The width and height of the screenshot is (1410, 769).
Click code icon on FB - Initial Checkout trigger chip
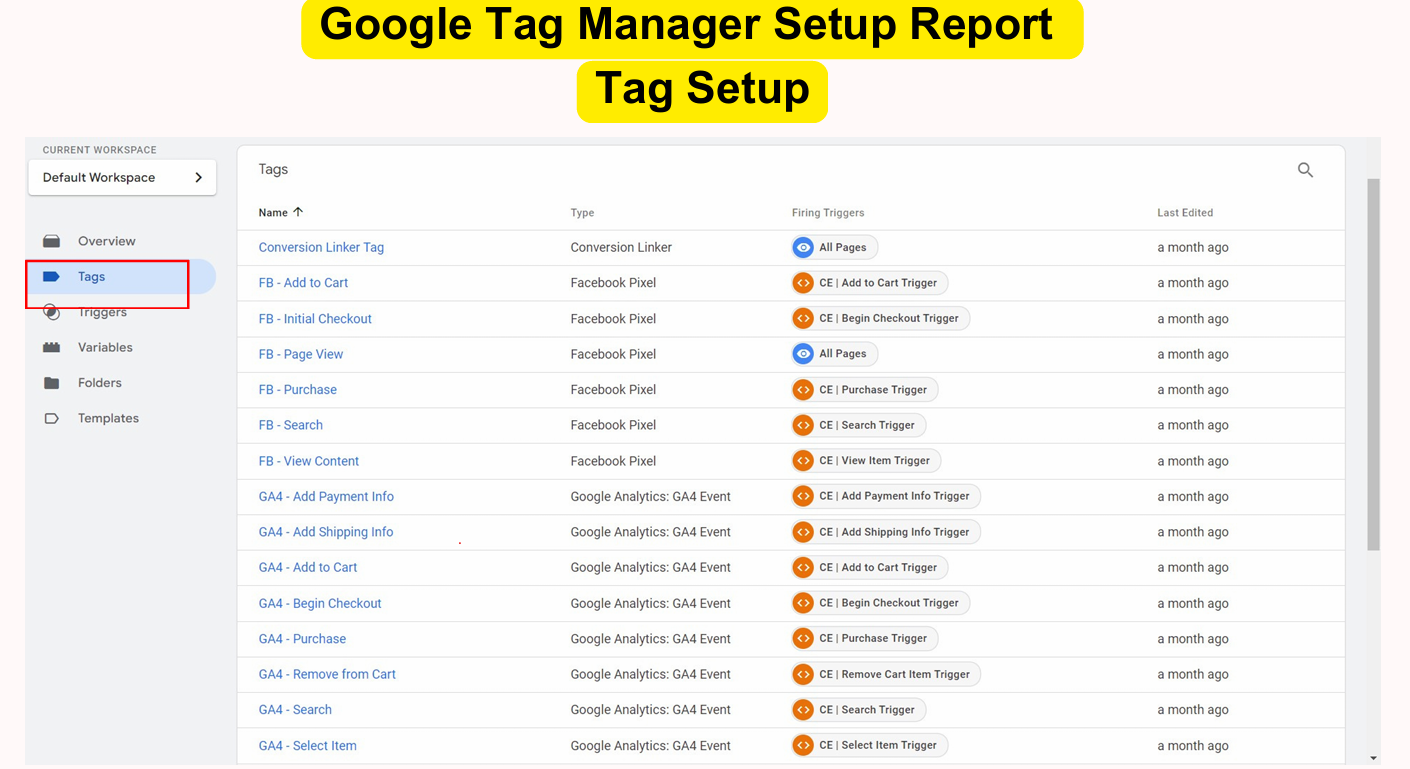803,318
